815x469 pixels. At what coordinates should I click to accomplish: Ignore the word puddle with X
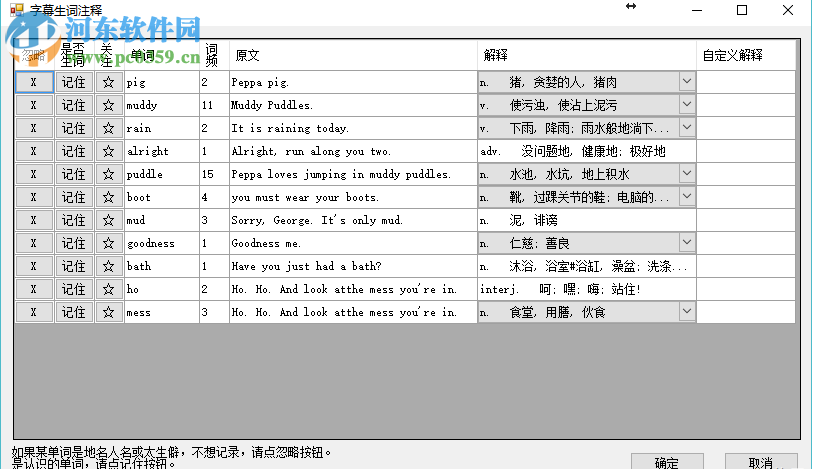pyautogui.click(x=34, y=174)
